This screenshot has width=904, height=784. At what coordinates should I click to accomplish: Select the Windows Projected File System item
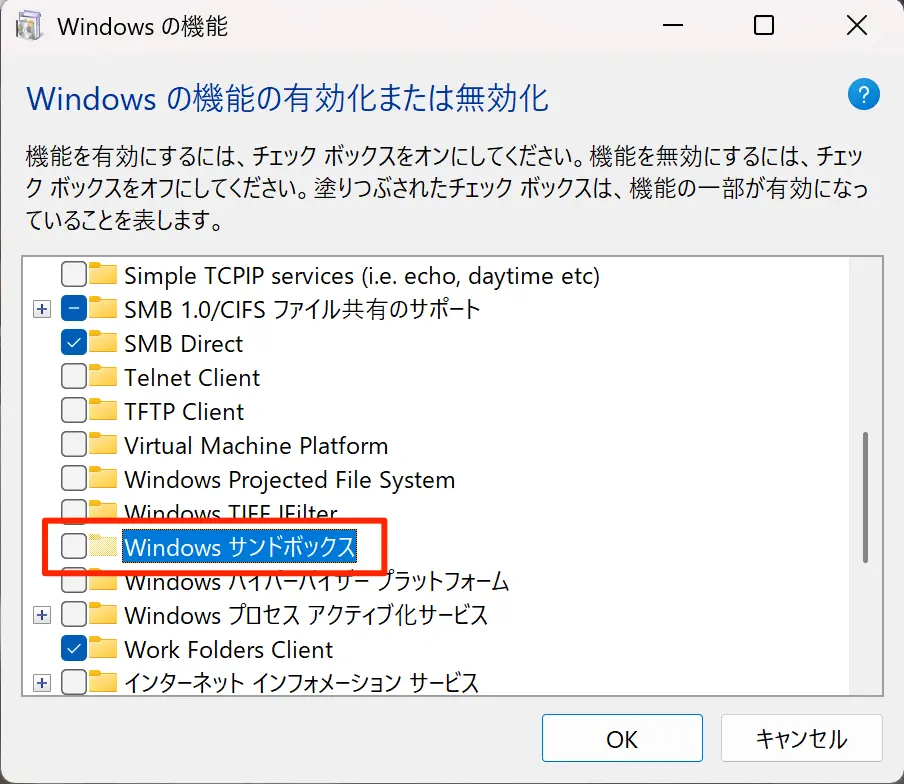(289, 480)
